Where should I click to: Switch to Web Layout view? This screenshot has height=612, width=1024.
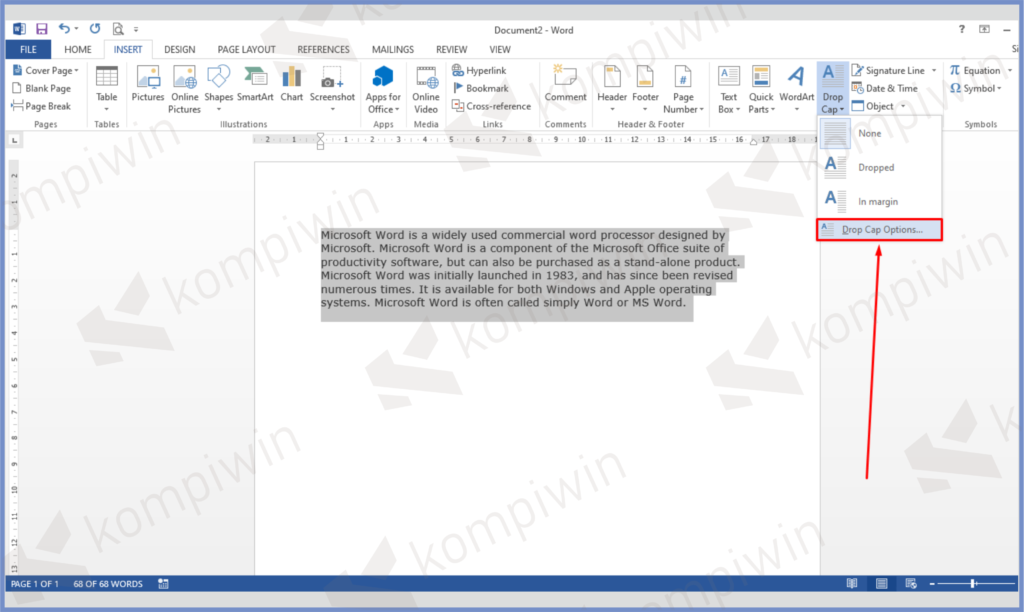[909, 583]
